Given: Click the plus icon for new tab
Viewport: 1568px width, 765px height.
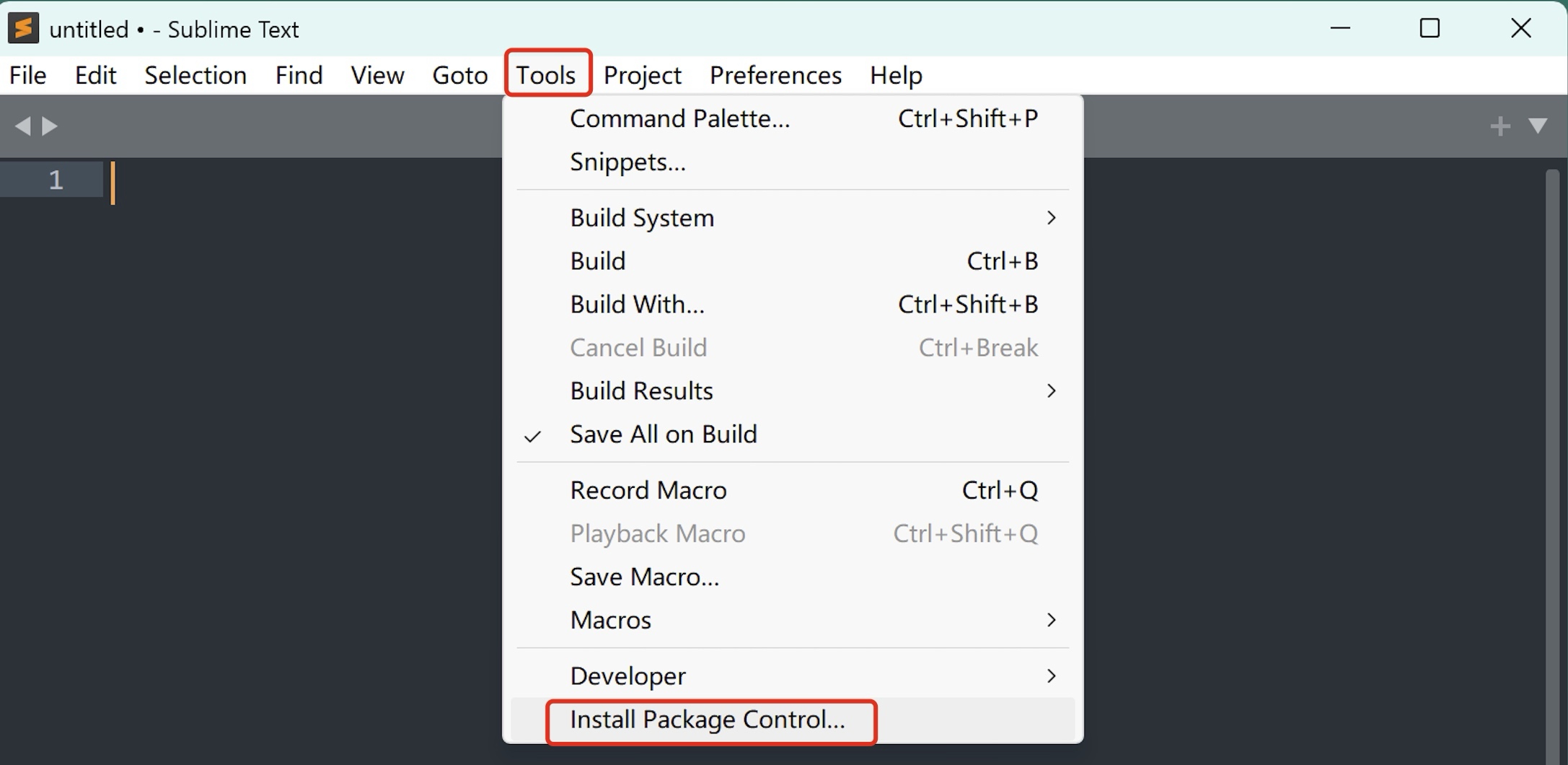Looking at the screenshot, I should click(1499, 126).
